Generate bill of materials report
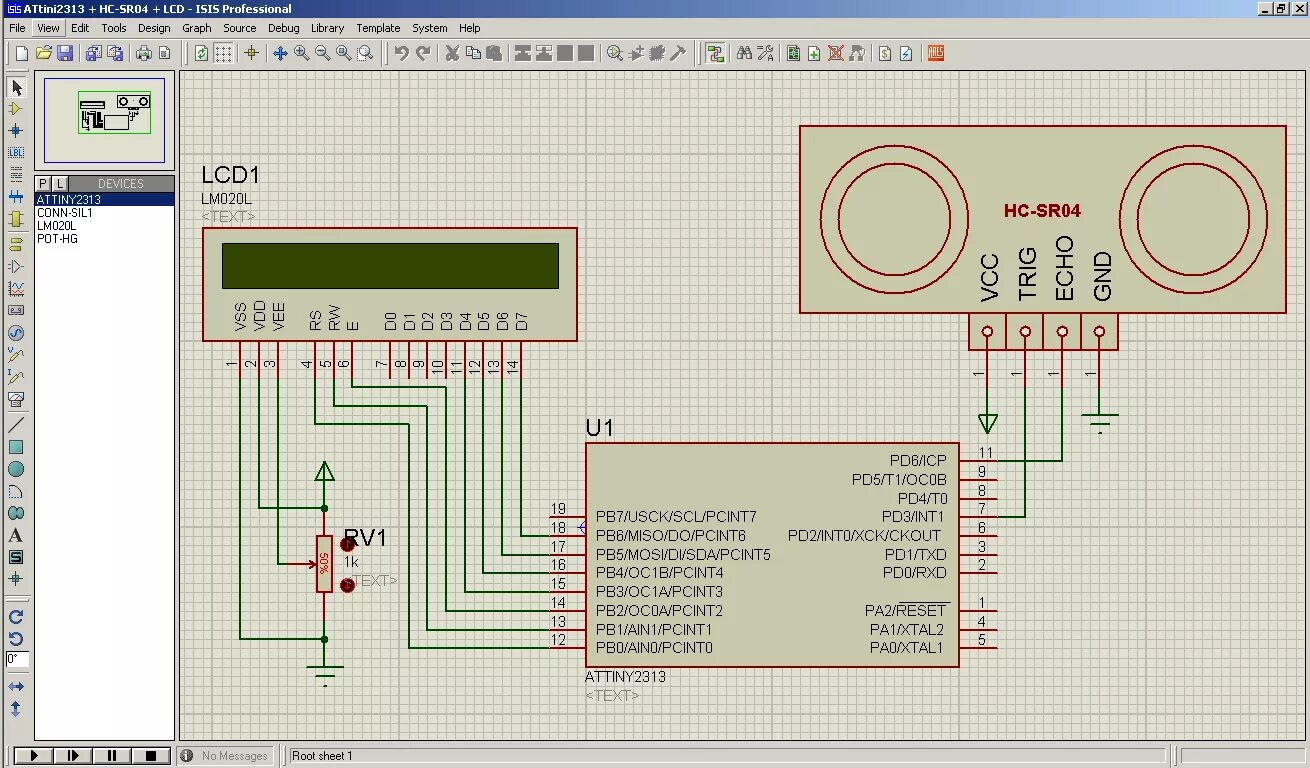Screen dimensions: 1310x768 [885, 53]
